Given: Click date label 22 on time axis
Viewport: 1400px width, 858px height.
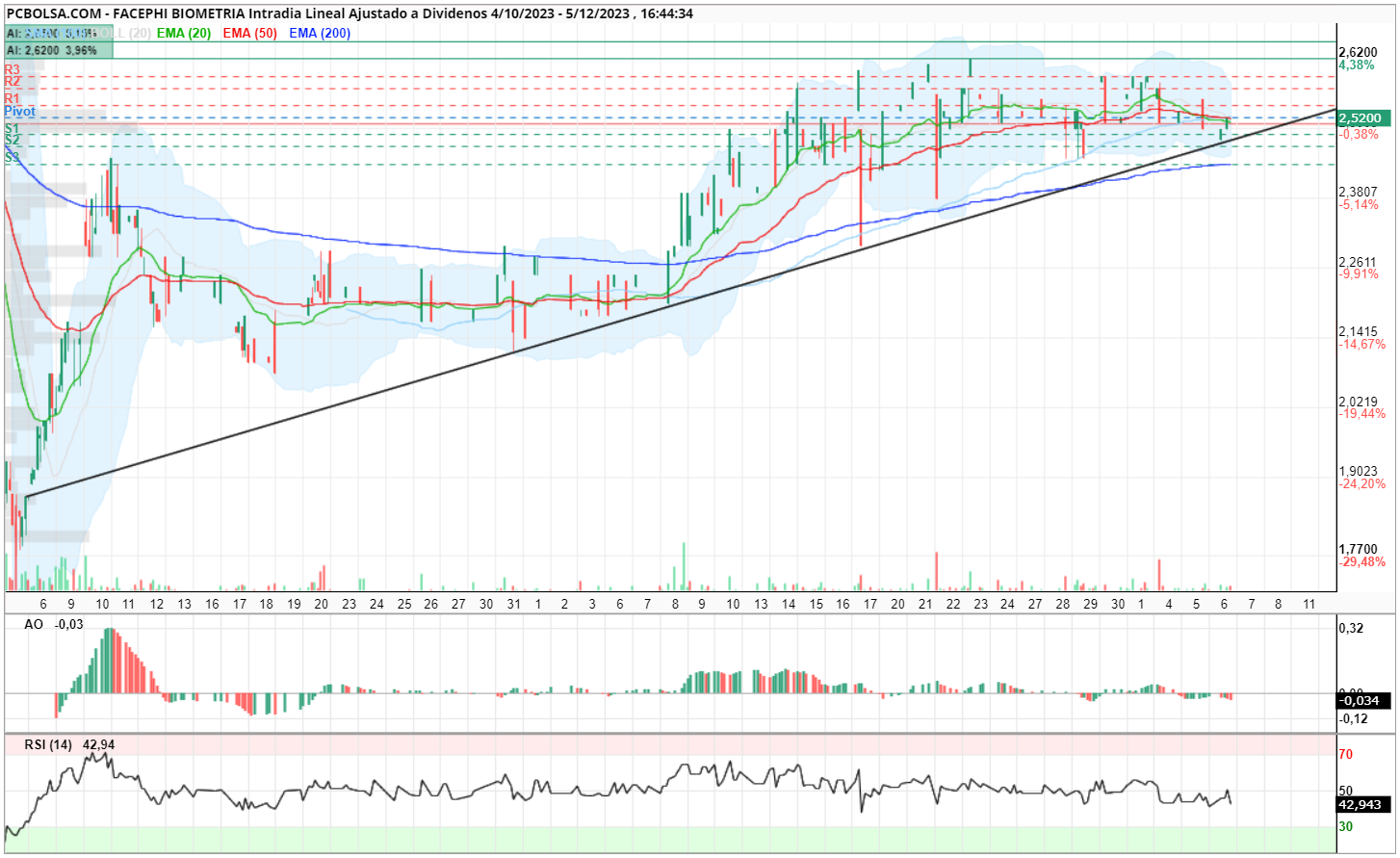Looking at the screenshot, I should click(952, 605).
